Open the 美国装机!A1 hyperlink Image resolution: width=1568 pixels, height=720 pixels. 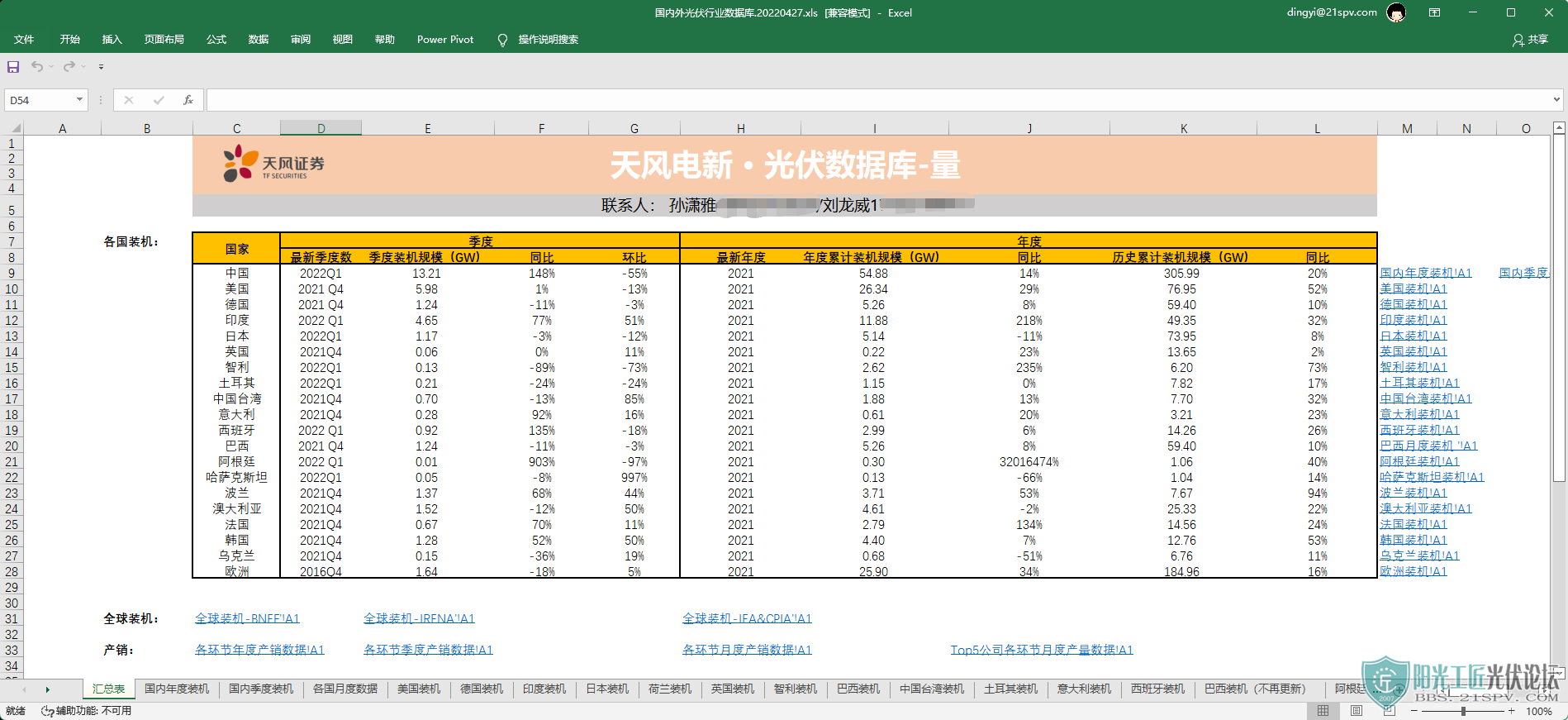point(1414,288)
